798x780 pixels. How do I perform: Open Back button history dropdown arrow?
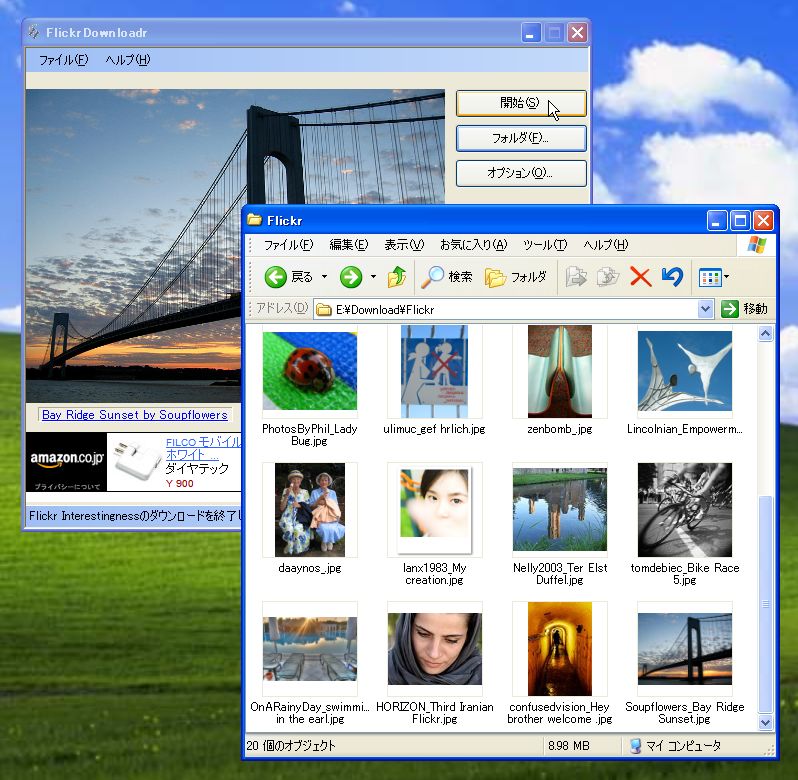324,277
